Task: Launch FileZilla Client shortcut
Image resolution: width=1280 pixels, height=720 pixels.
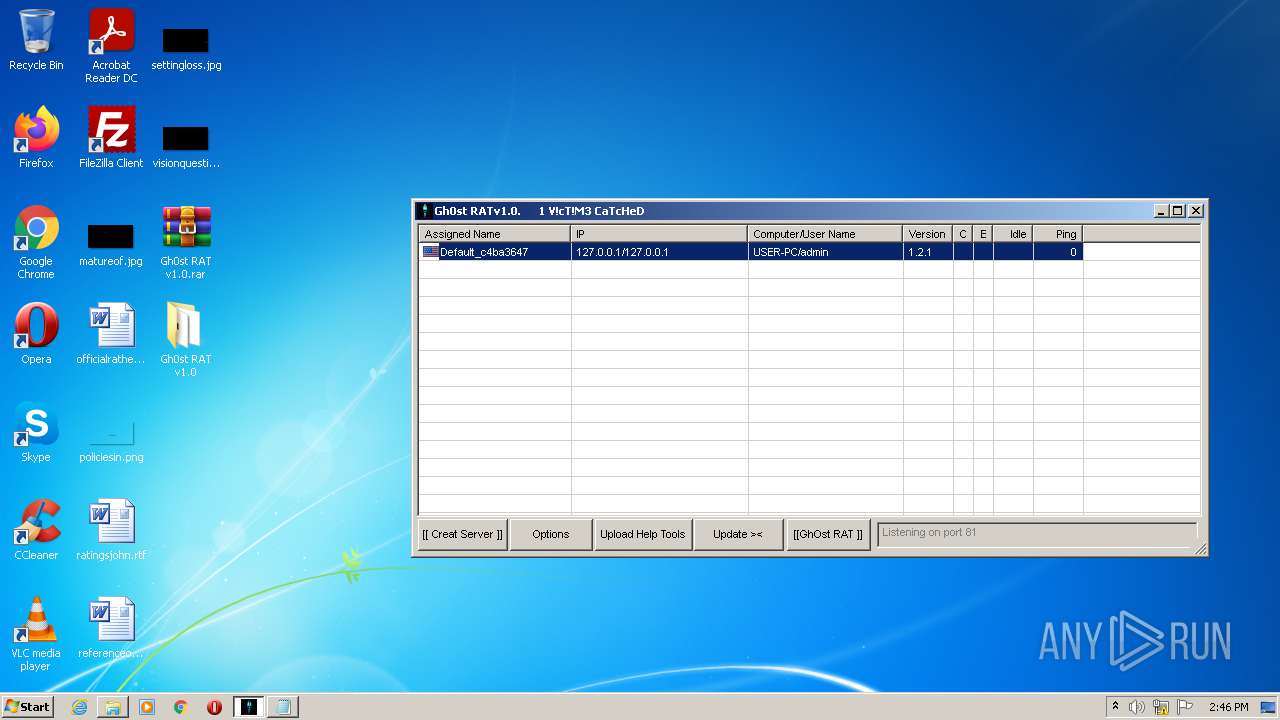Action: pyautogui.click(x=111, y=138)
